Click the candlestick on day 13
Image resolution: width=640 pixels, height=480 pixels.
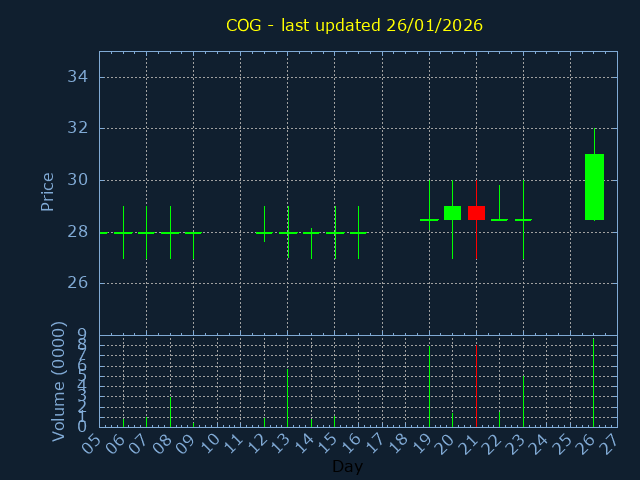click(x=288, y=232)
